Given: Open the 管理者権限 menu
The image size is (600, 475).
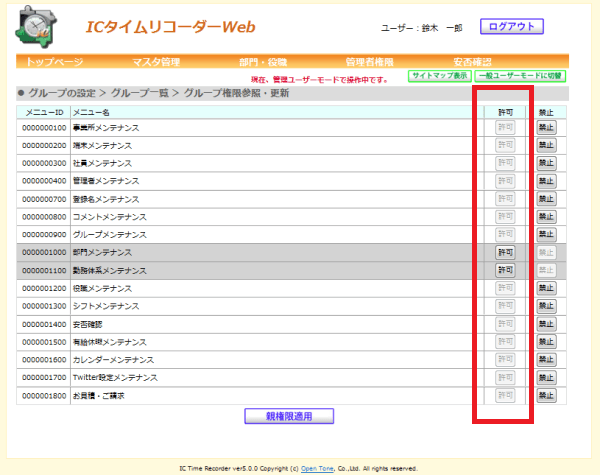Looking at the screenshot, I should [x=369, y=62].
